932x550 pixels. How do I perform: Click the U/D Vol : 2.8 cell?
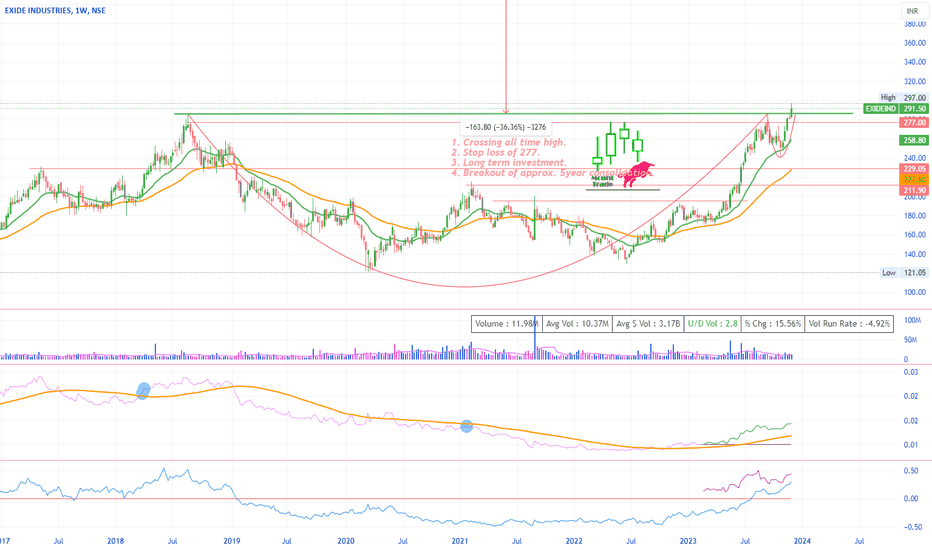(x=712, y=324)
